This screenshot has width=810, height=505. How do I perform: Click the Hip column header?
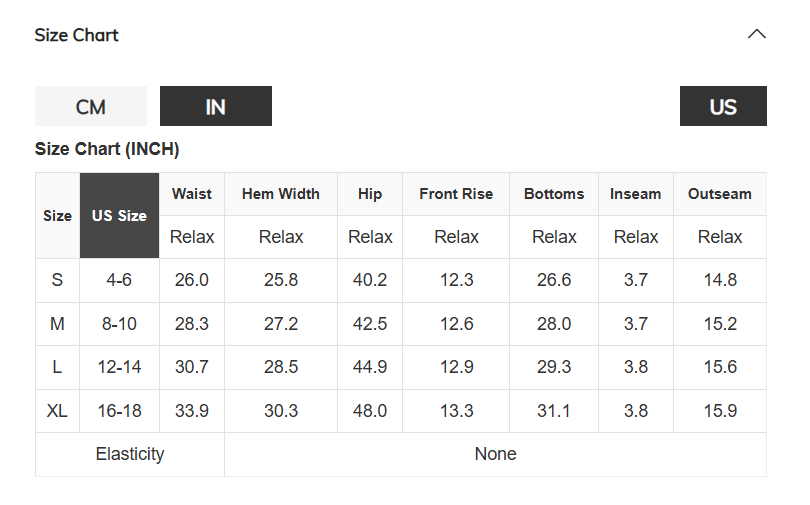[370, 194]
